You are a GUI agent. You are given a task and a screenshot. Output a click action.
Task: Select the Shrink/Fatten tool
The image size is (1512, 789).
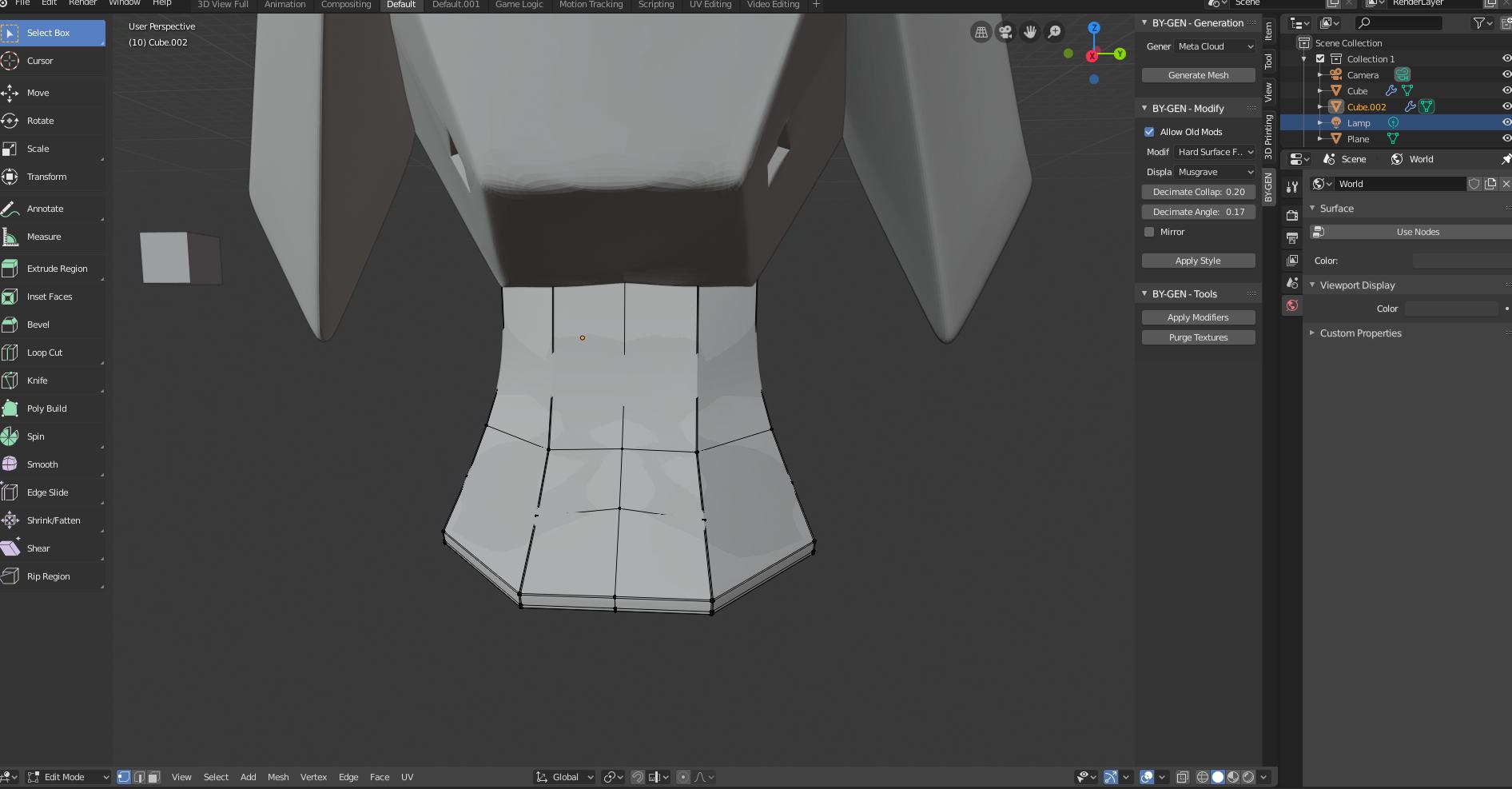[52, 520]
